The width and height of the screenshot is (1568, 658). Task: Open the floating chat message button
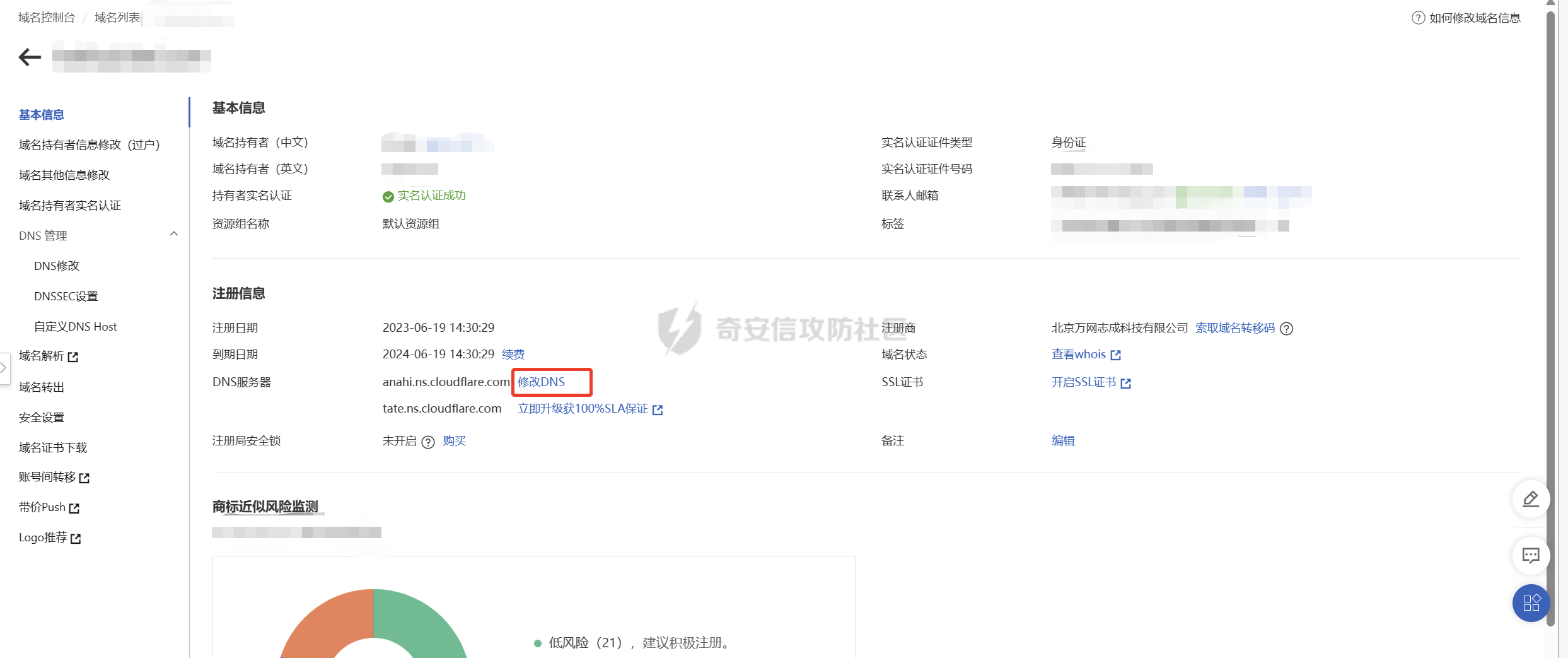[1531, 555]
